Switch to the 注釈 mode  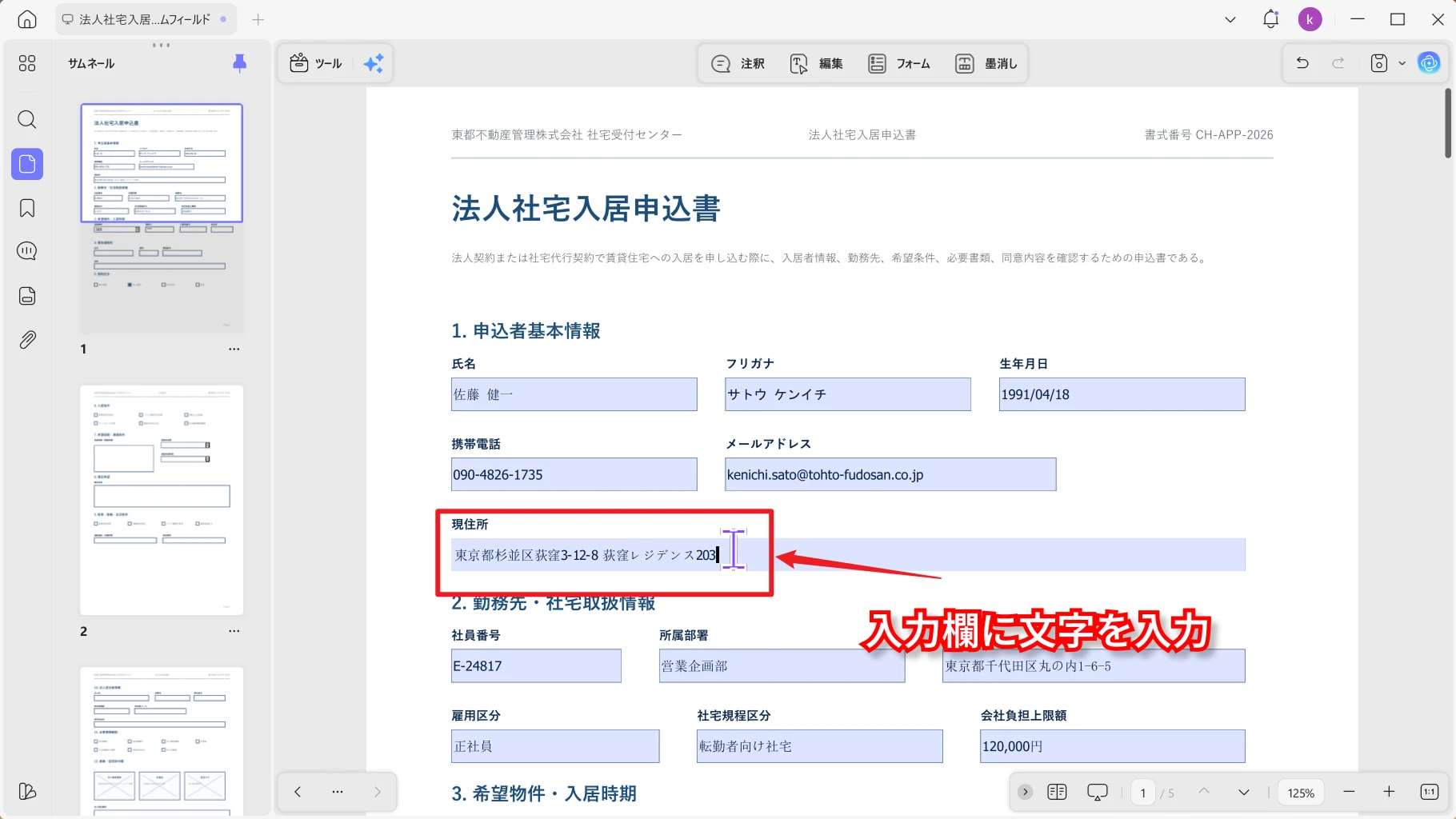738,63
